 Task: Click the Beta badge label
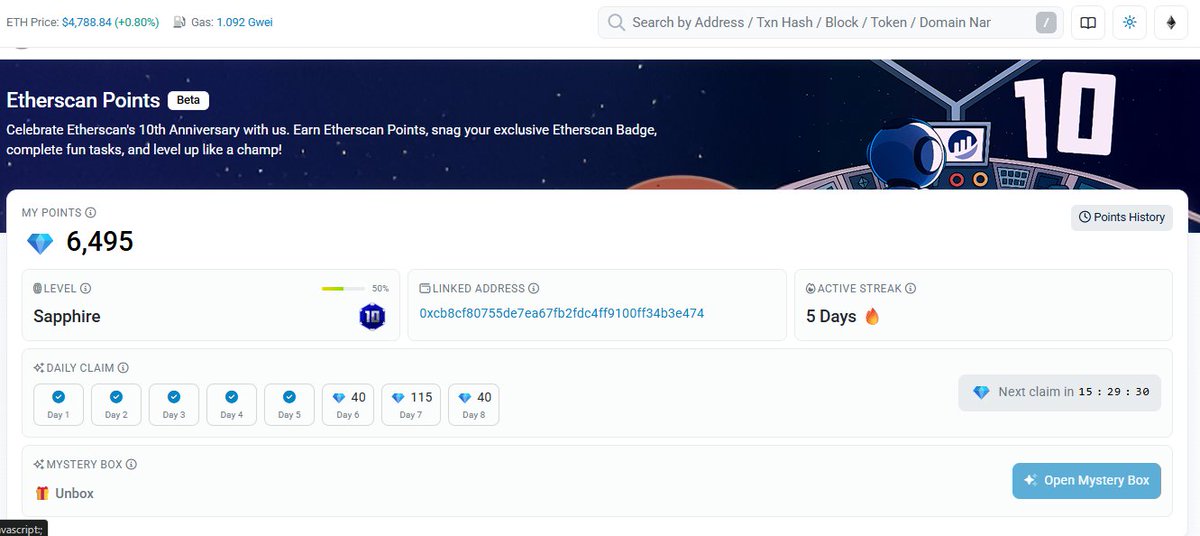188,100
